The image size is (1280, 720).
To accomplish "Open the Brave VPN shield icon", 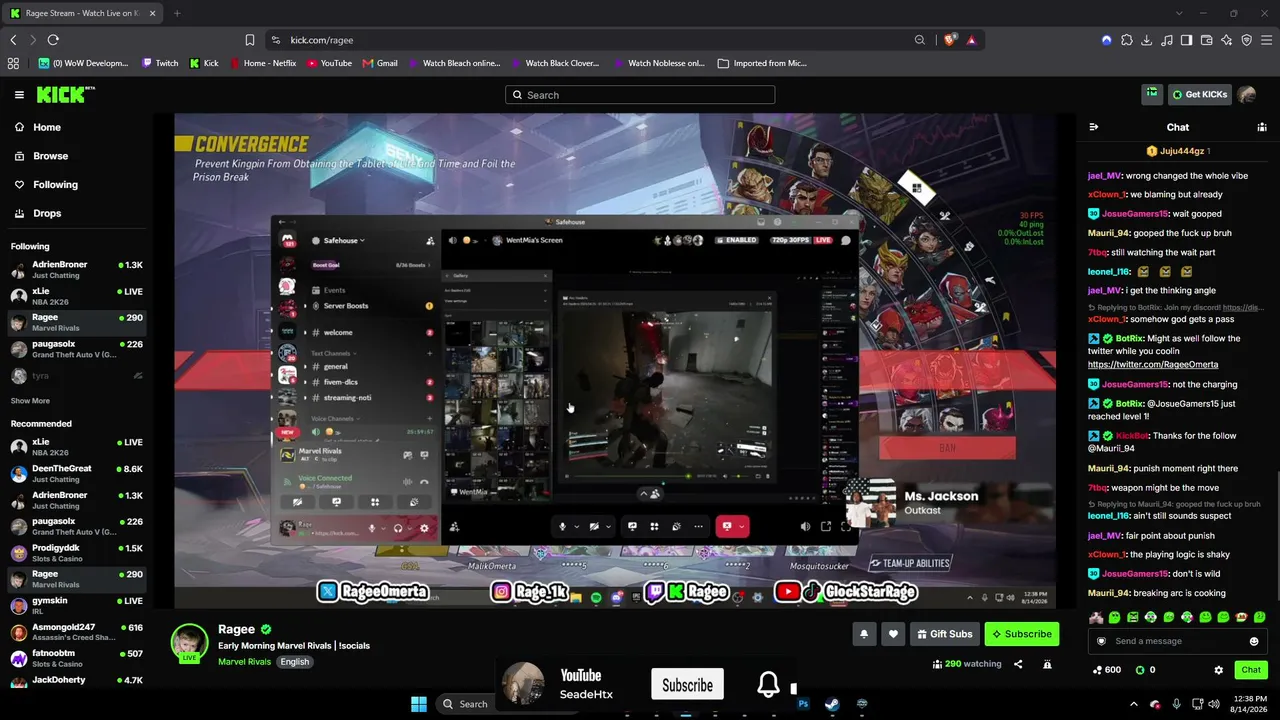I will pos(1247,40).
